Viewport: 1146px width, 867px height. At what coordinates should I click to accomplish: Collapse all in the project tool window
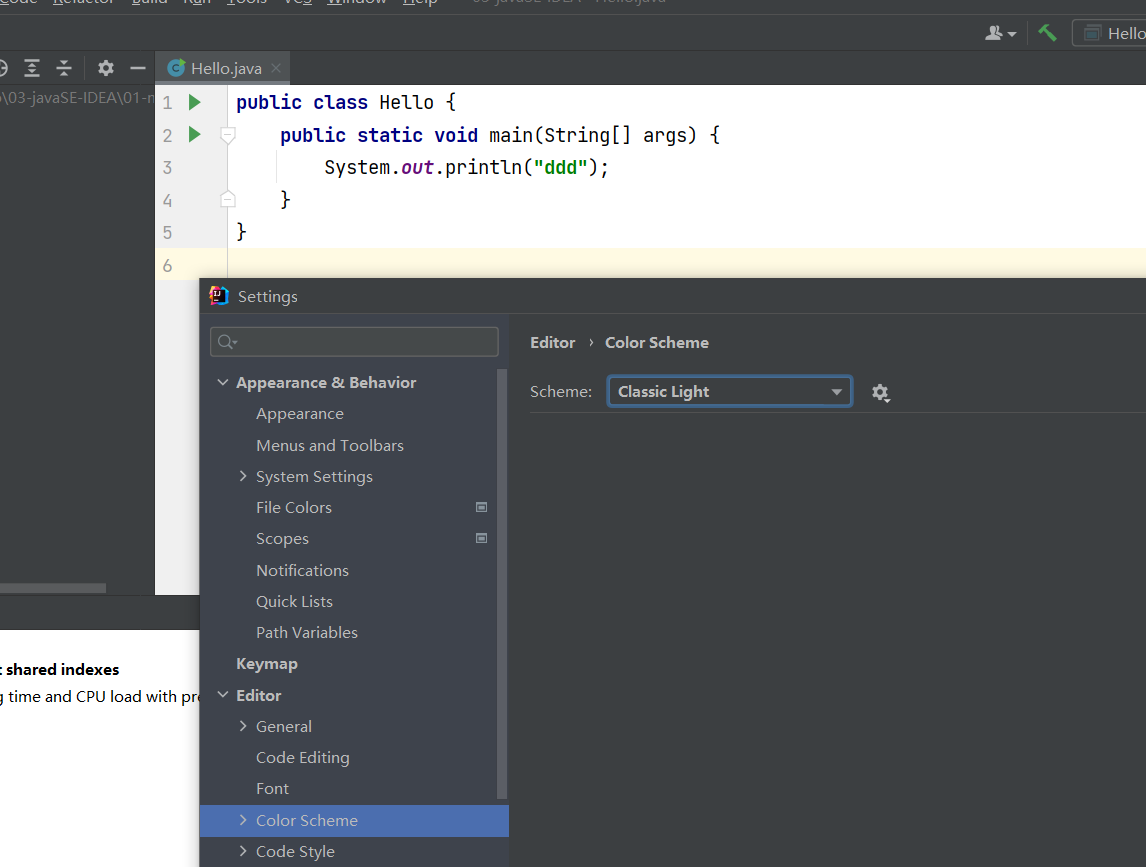click(64, 68)
